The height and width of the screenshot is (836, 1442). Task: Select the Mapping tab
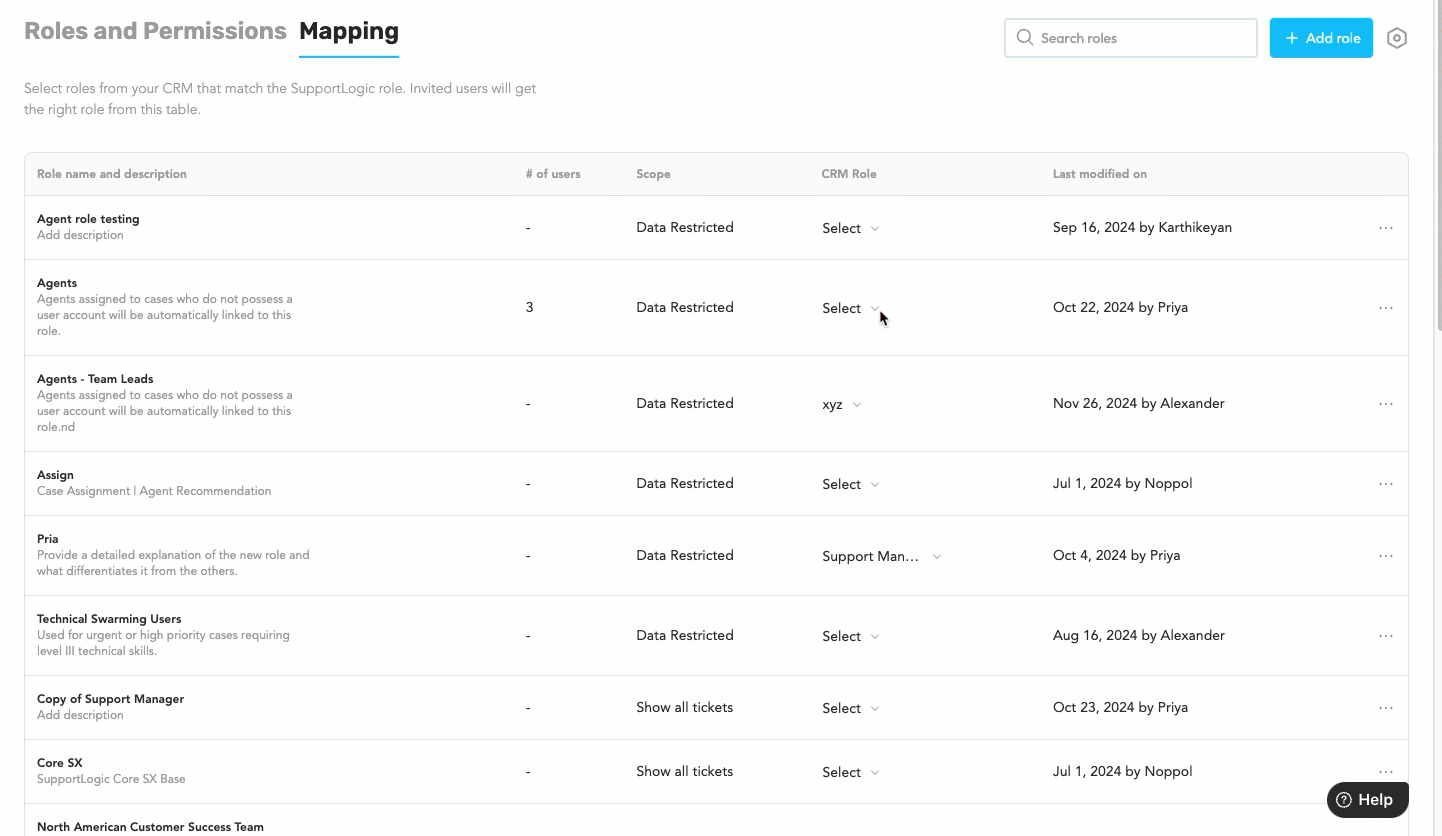click(x=349, y=32)
